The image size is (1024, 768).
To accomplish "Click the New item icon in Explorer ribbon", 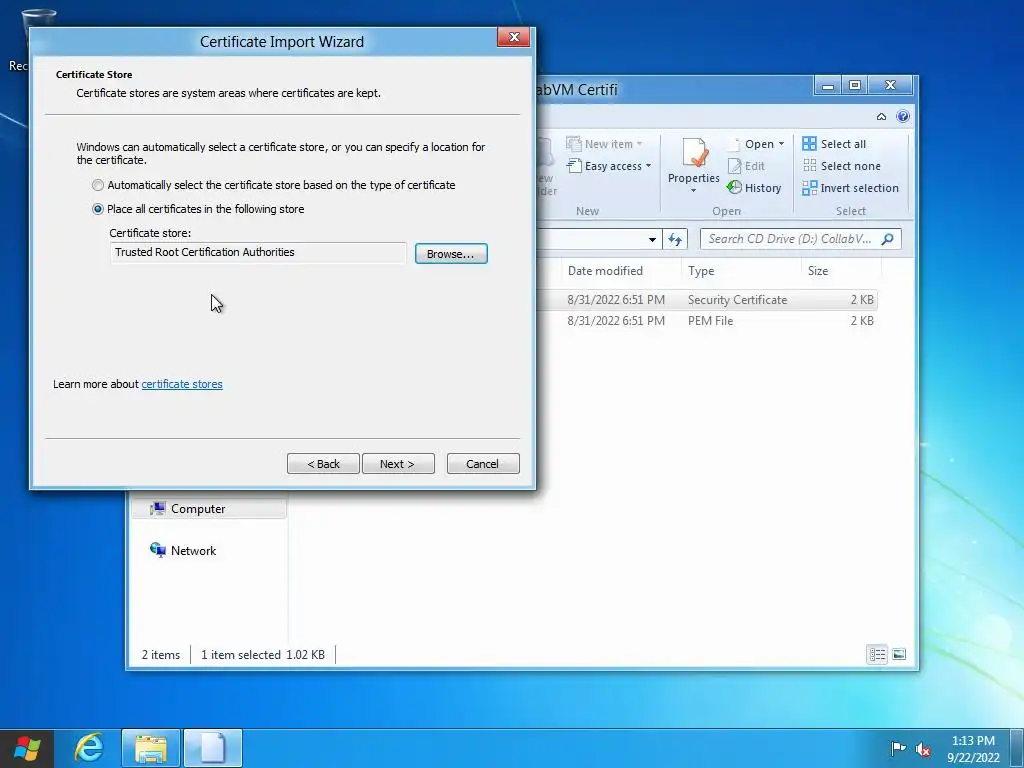I will pos(573,144).
